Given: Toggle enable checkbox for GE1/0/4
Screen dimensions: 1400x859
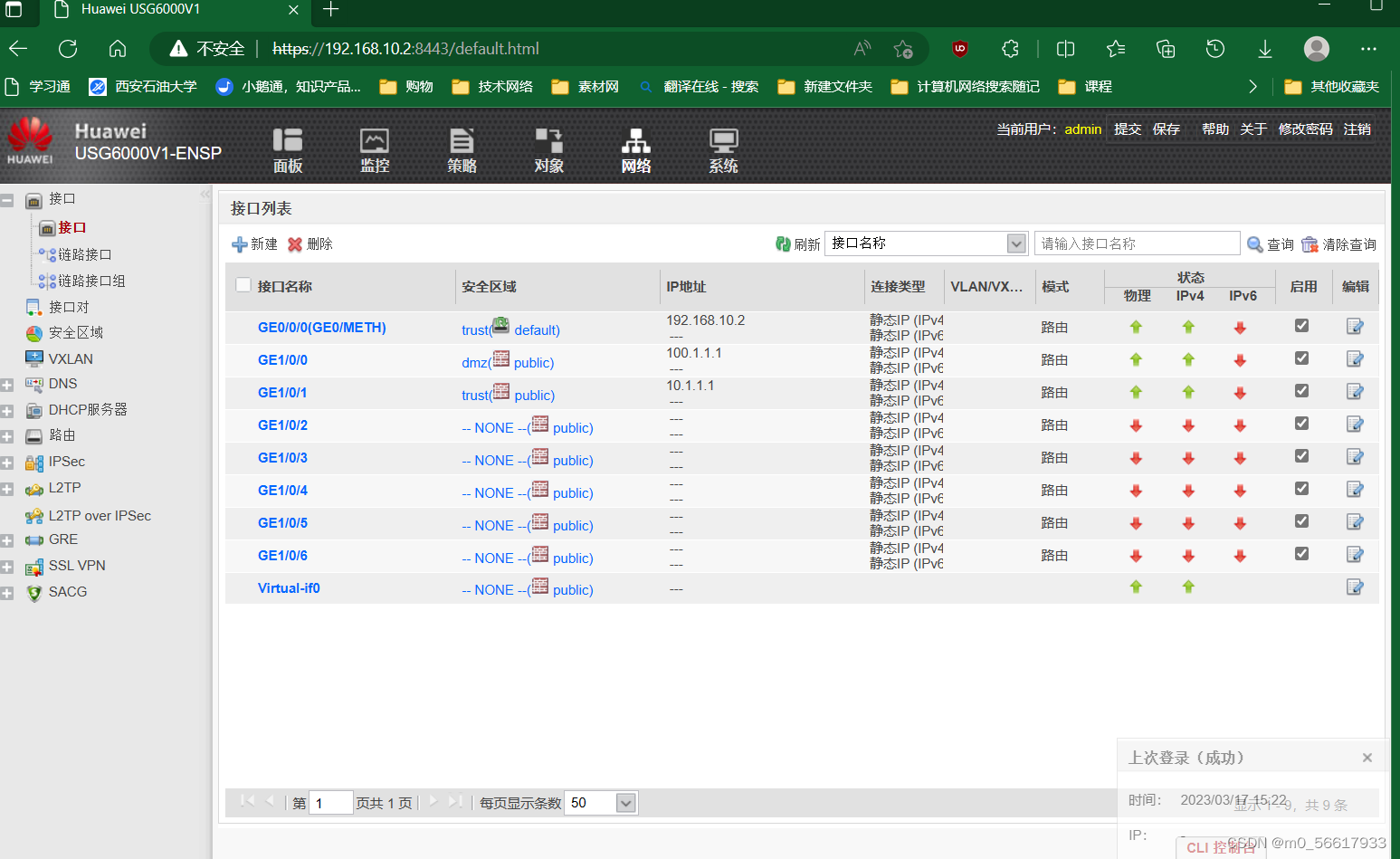Looking at the screenshot, I should tap(1301, 488).
